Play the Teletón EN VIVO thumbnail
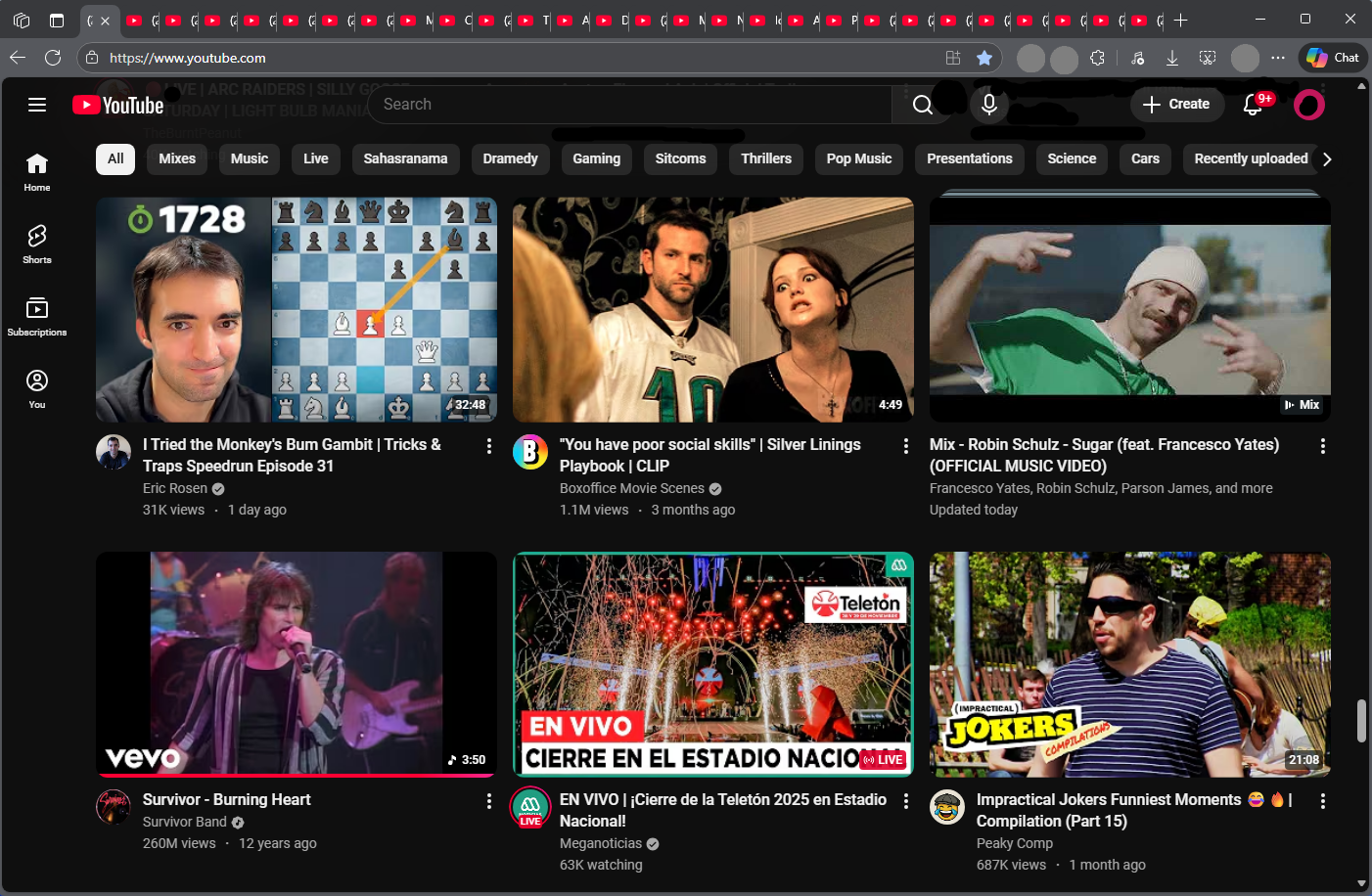The image size is (1372, 896). point(713,665)
